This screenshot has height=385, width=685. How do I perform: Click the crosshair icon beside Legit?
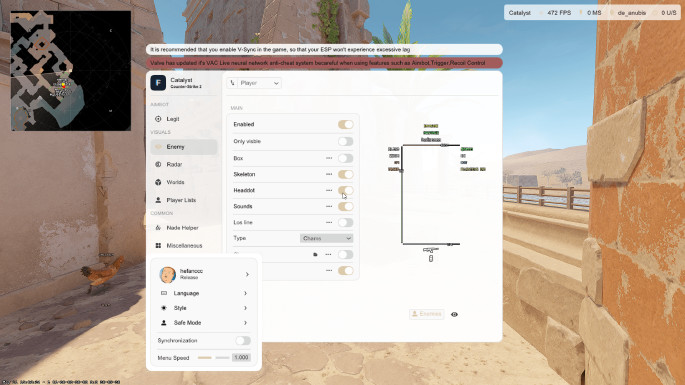[x=158, y=119]
